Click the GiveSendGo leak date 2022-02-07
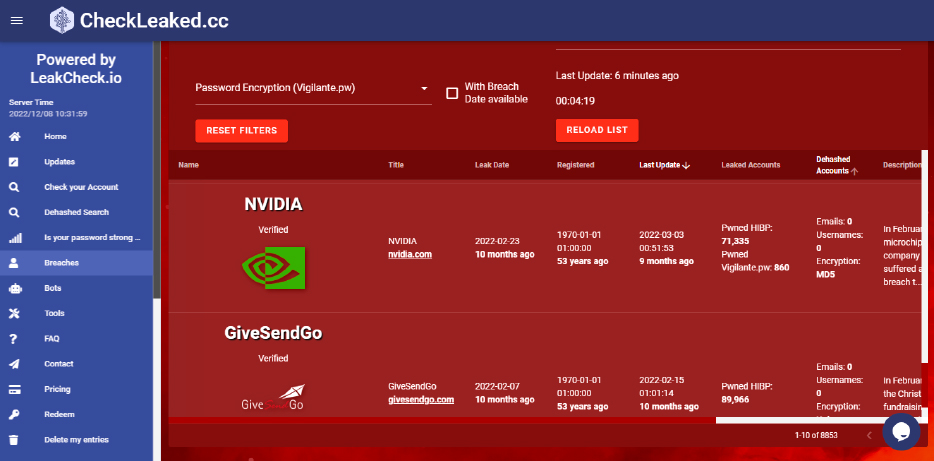The image size is (934, 461). click(x=497, y=386)
